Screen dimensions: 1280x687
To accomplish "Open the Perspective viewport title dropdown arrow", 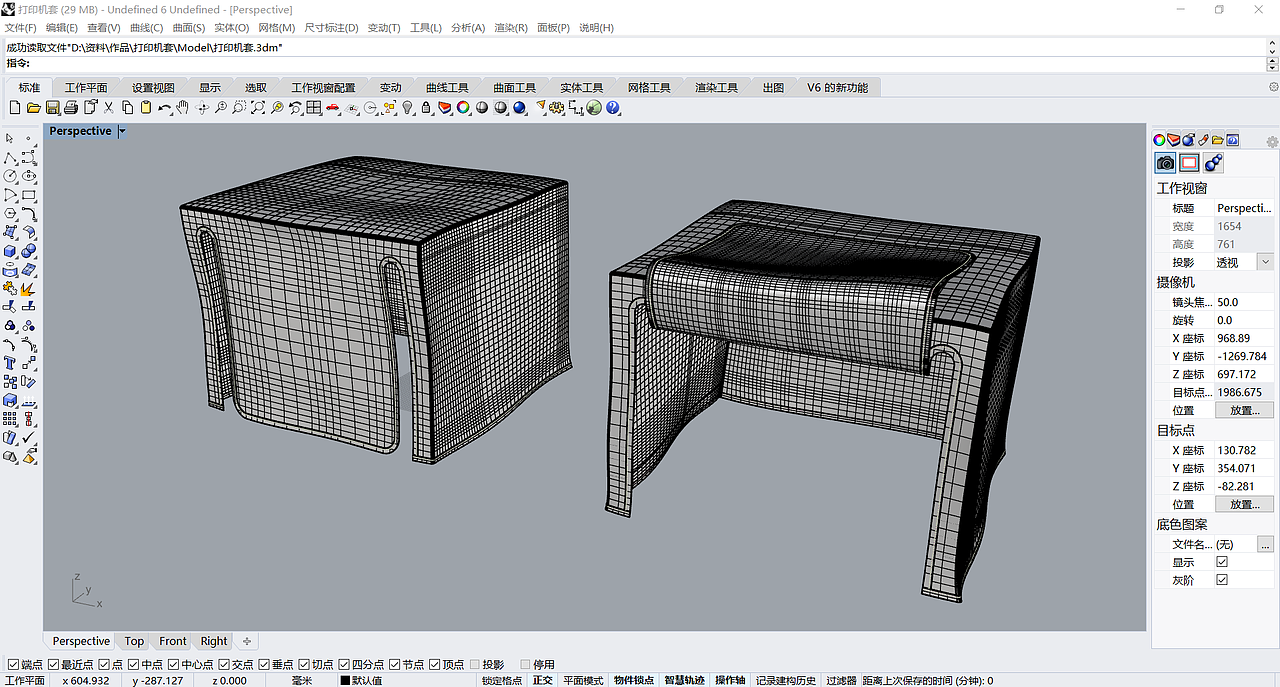I will click(x=122, y=131).
